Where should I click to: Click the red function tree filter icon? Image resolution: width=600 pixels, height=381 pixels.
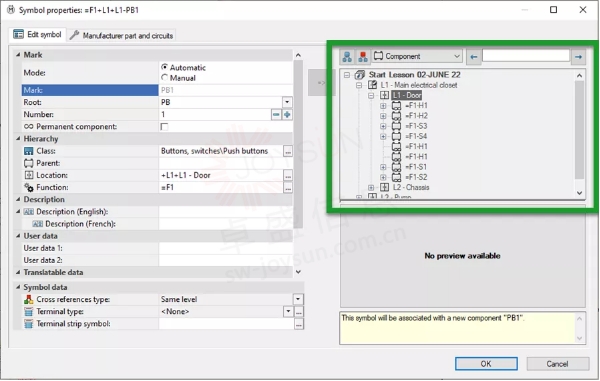363,57
